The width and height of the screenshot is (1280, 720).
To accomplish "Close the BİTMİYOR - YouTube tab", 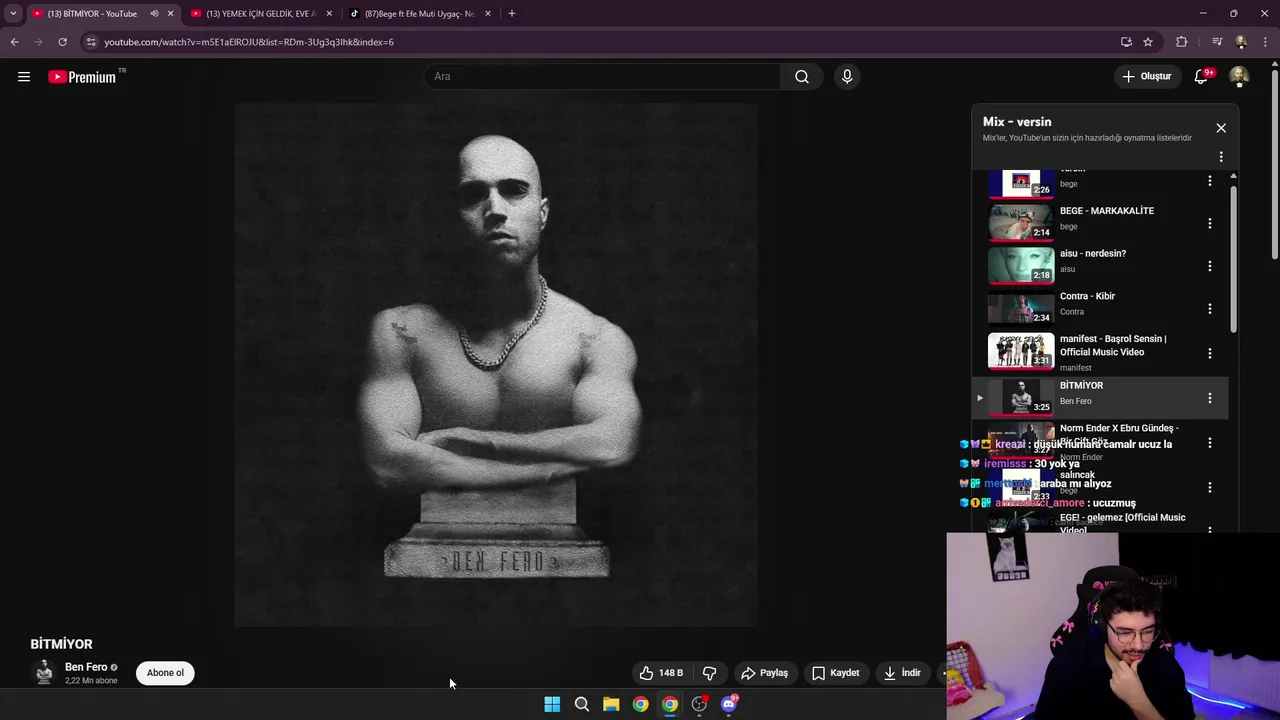I will click(170, 13).
